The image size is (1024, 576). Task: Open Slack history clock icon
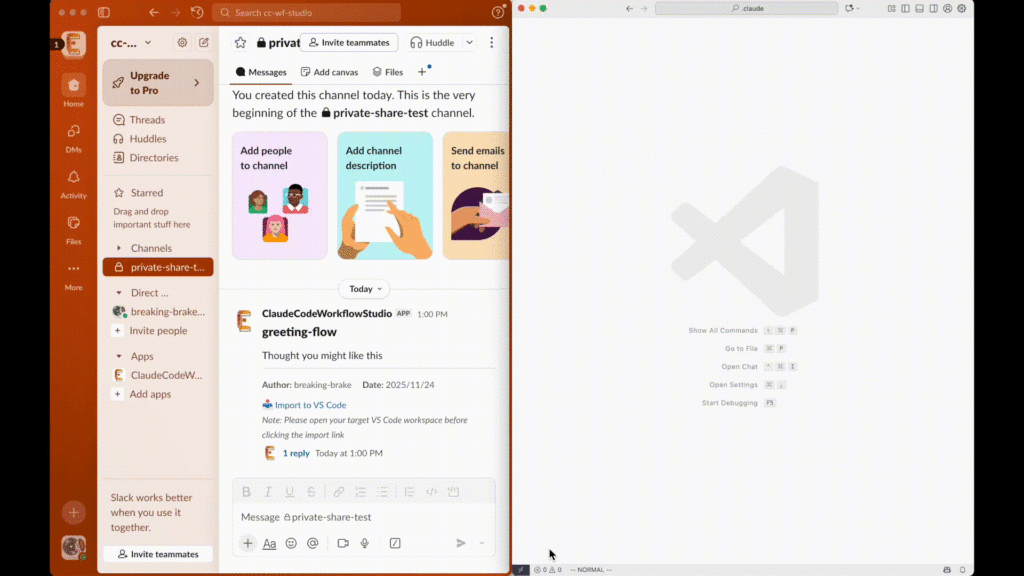point(197,12)
